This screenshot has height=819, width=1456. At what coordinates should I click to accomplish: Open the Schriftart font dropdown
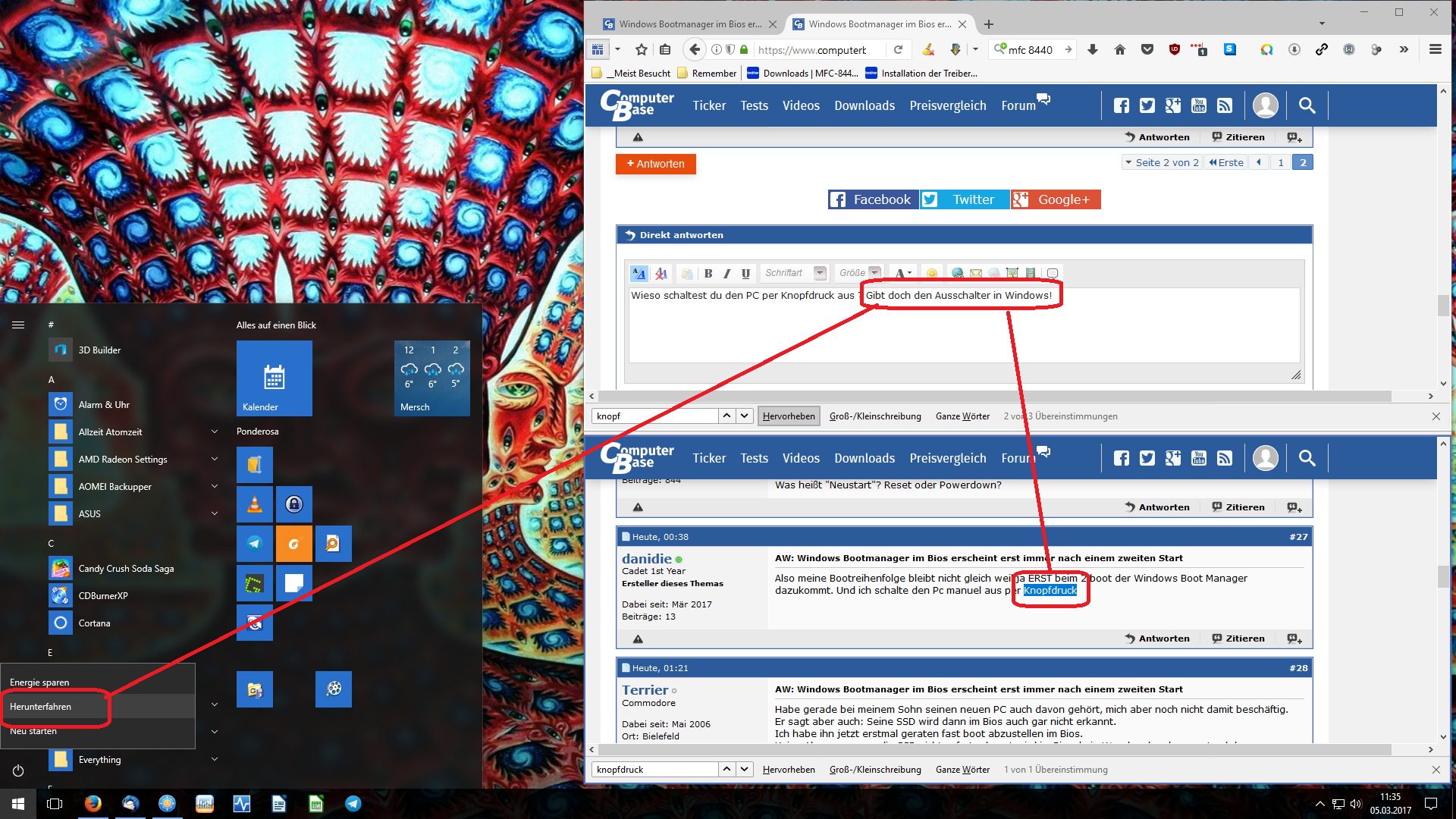[820, 273]
